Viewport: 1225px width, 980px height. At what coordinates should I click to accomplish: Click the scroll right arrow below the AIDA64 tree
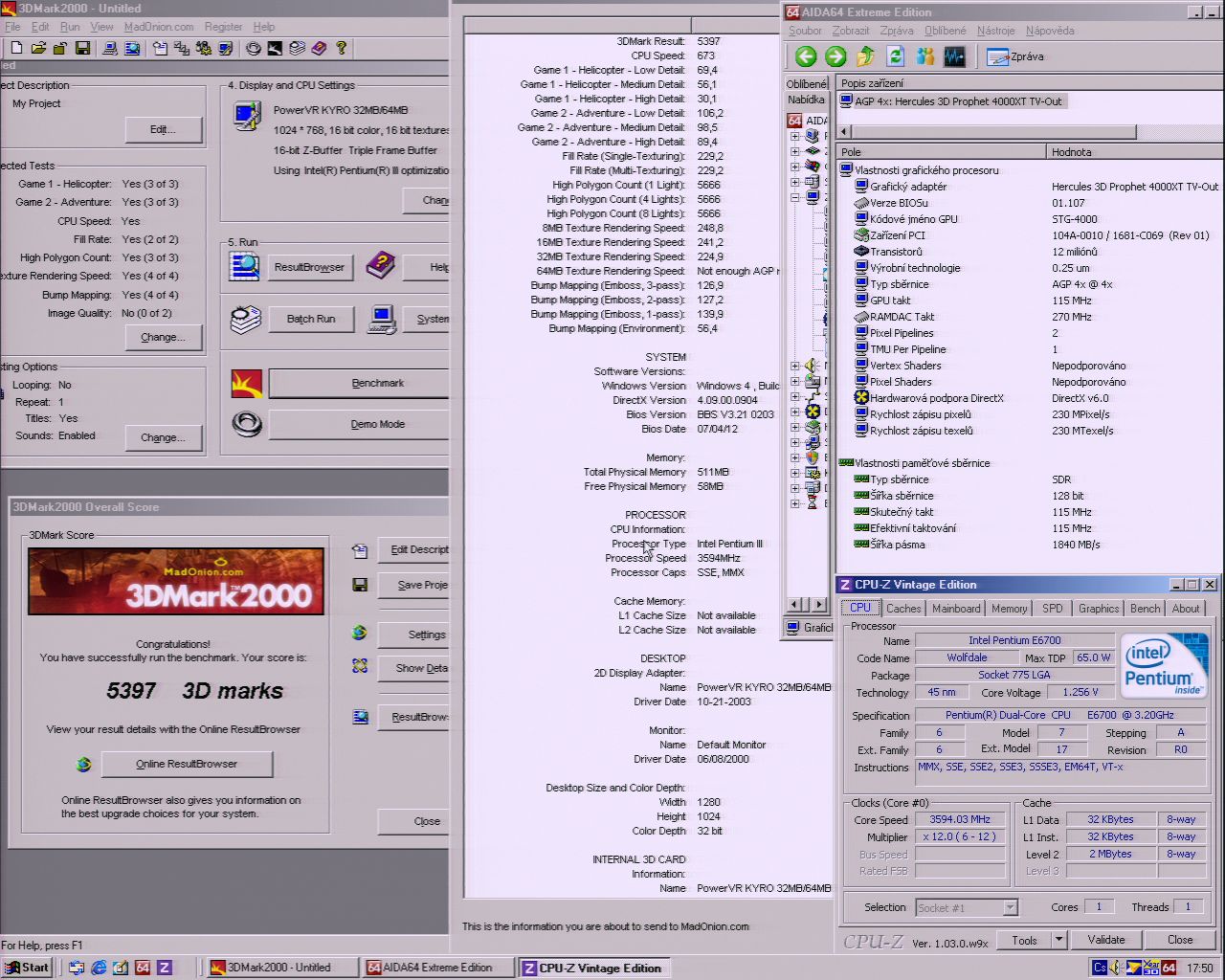pyautogui.click(x=819, y=604)
